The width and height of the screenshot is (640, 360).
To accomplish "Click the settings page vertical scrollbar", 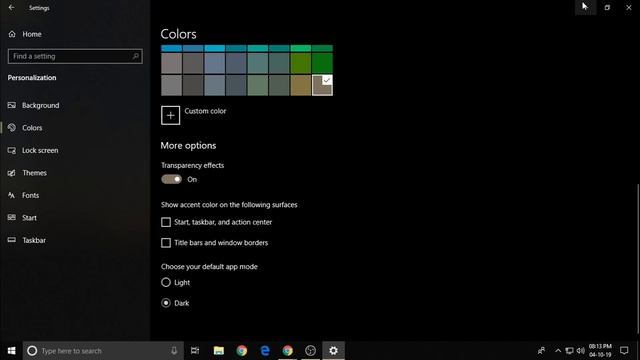I will (x=638, y=259).
